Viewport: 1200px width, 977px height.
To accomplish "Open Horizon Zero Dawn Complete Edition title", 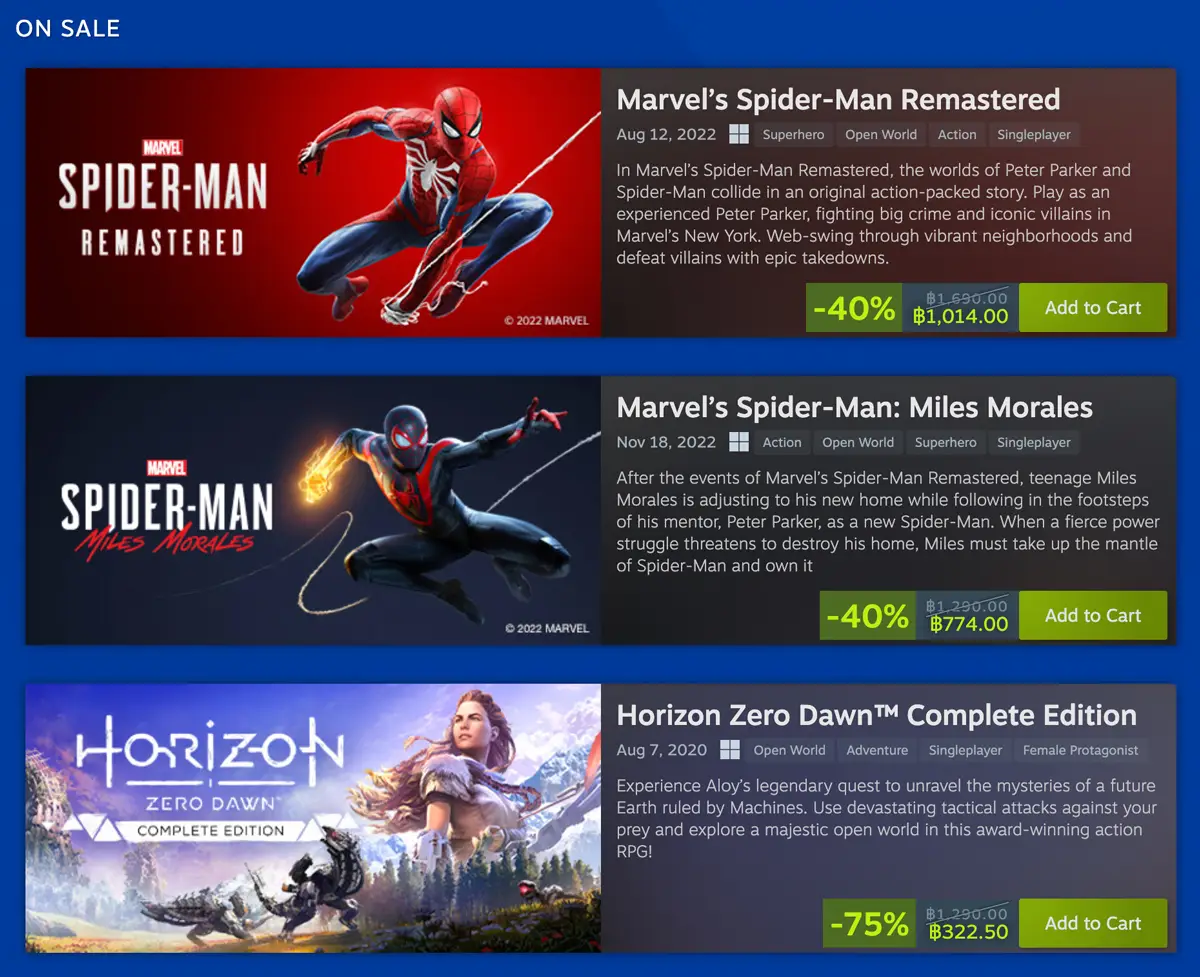I will point(877,716).
